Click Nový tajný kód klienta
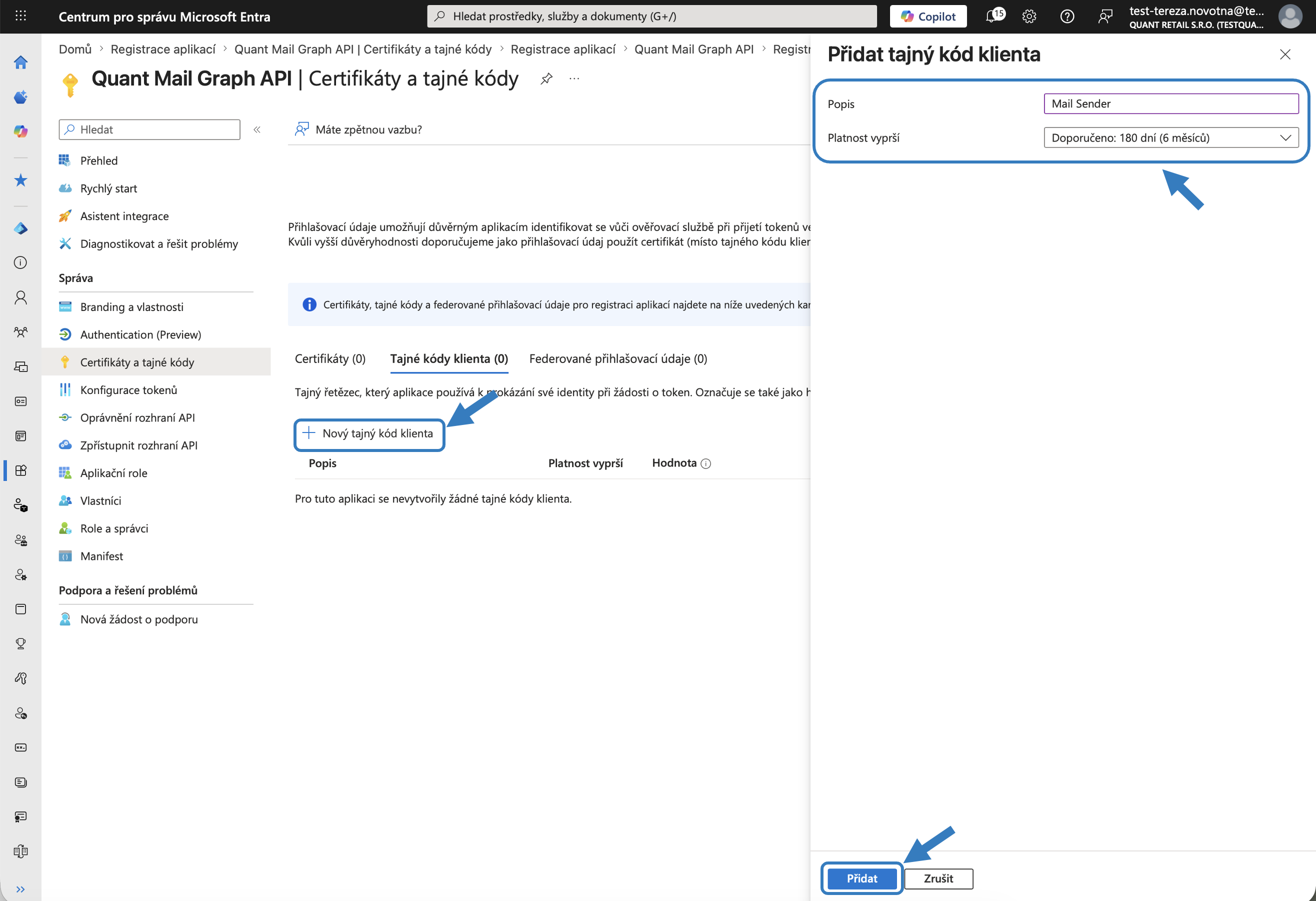Image resolution: width=1316 pixels, height=901 pixels. (x=369, y=434)
